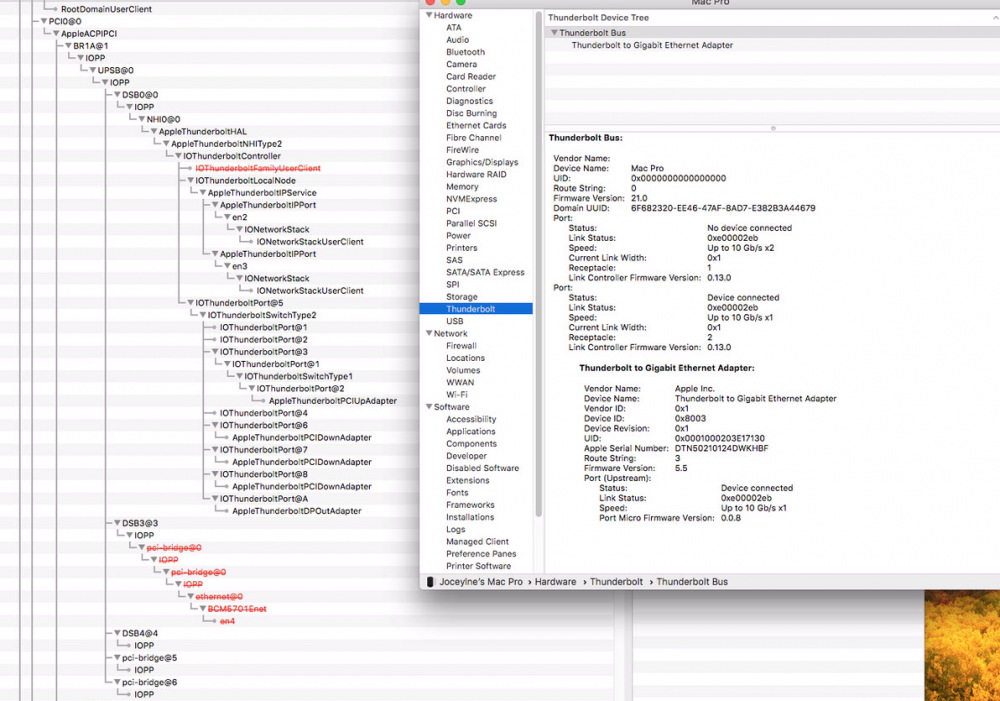Screen dimensions: 1000x701
Task: Click Thunderbolt Bus in the path bar
Action: tap(692, 582)
